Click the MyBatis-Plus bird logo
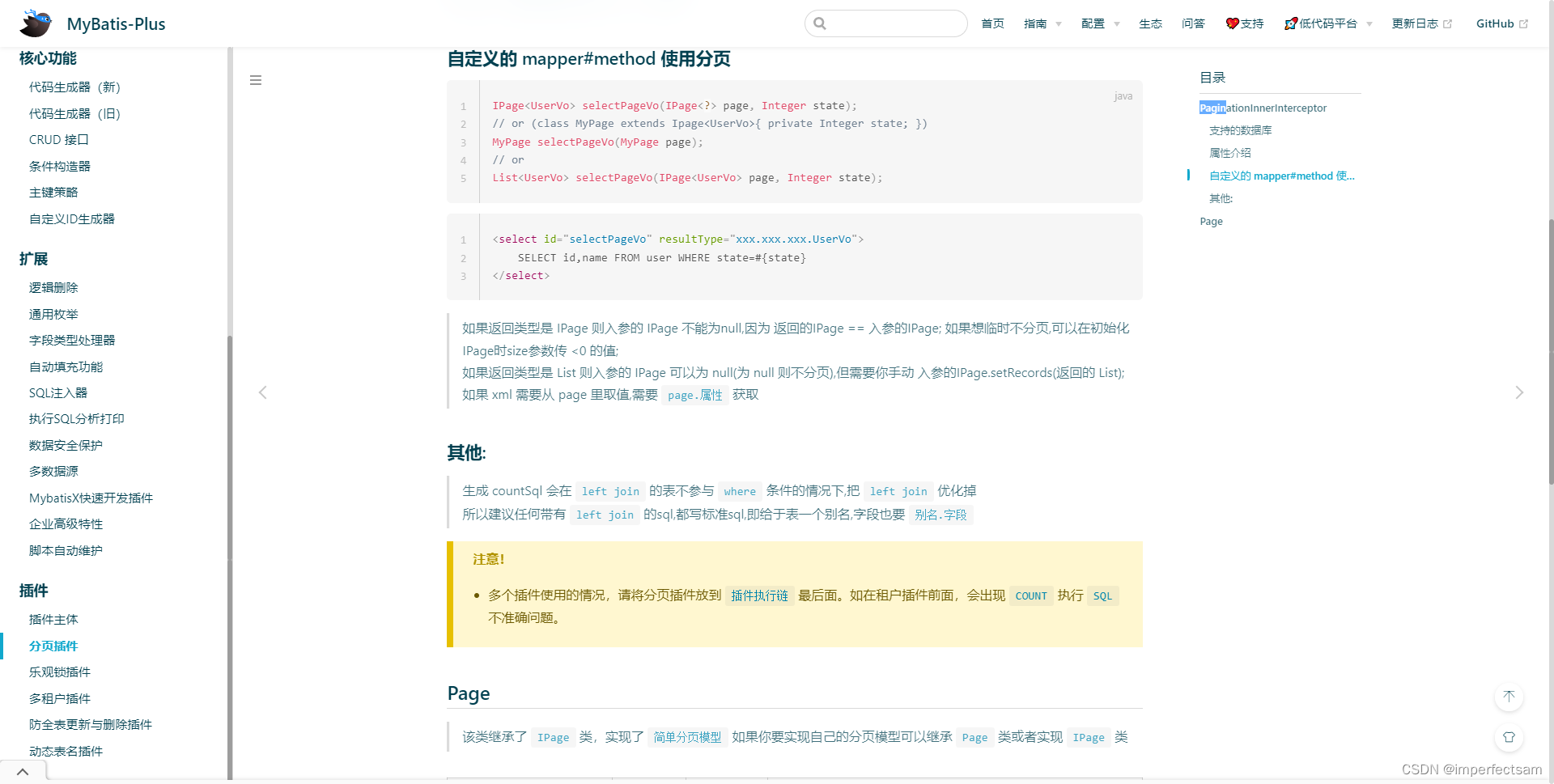 [36, 23]
